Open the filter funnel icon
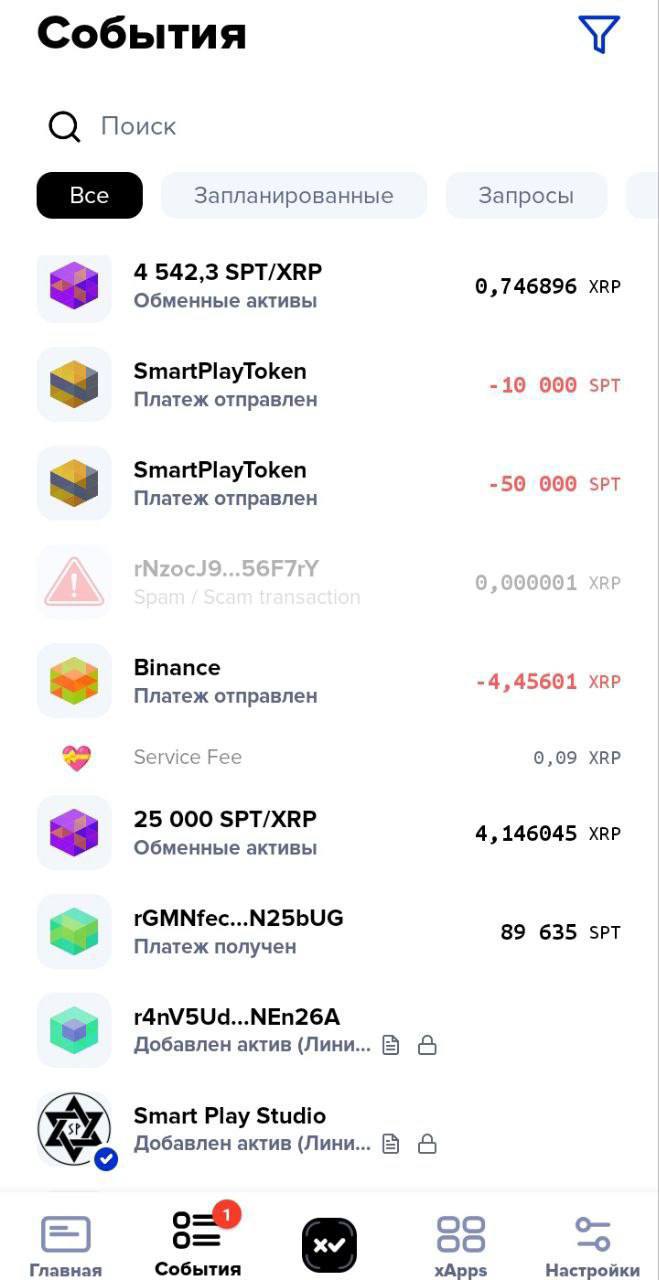Screen dimensions: 659x1280 tap(599, 34)
